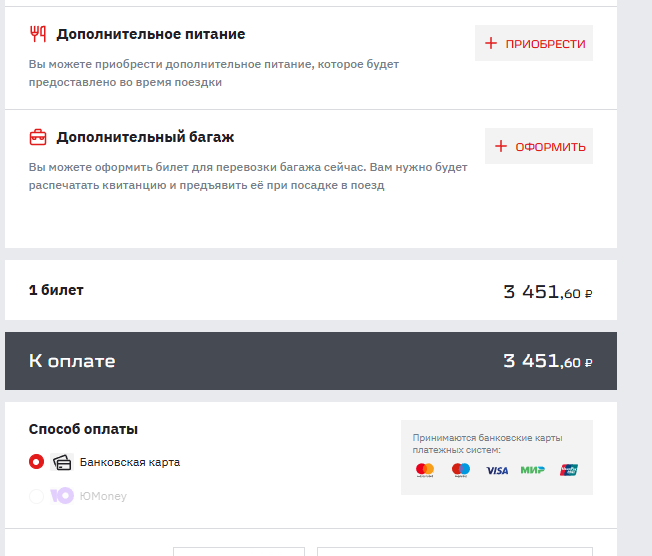This screenshot has width=652, height=556.
Task: Click the Способ оплаты heading
Action: coord(83,429)
